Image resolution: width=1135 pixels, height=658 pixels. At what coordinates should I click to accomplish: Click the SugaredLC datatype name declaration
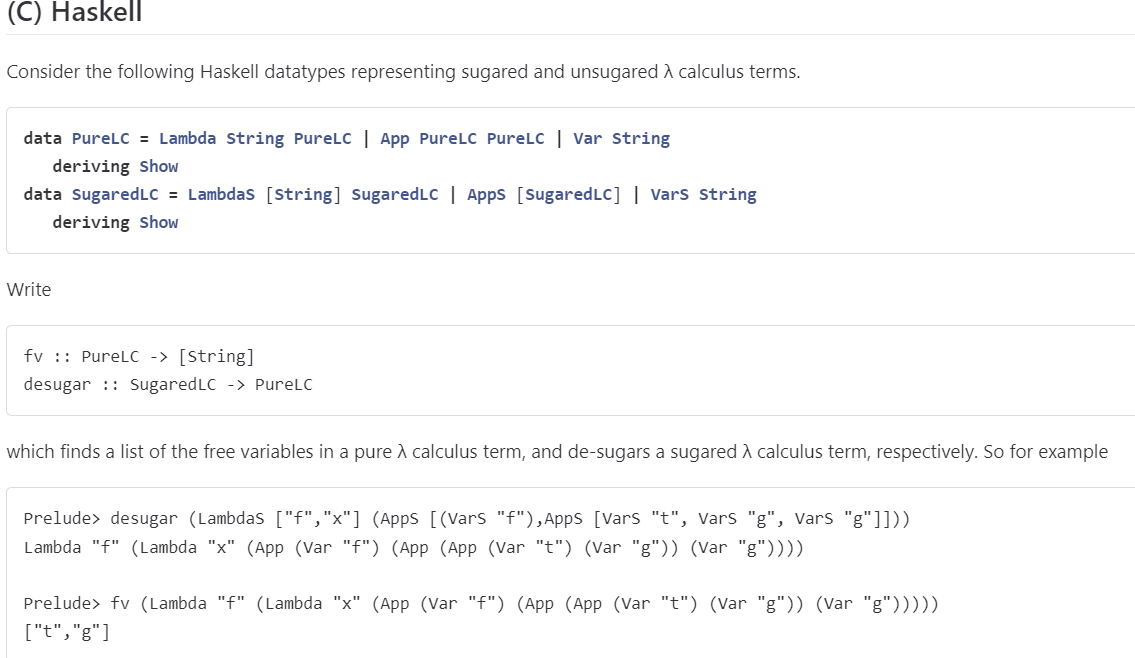coord(115,195)
